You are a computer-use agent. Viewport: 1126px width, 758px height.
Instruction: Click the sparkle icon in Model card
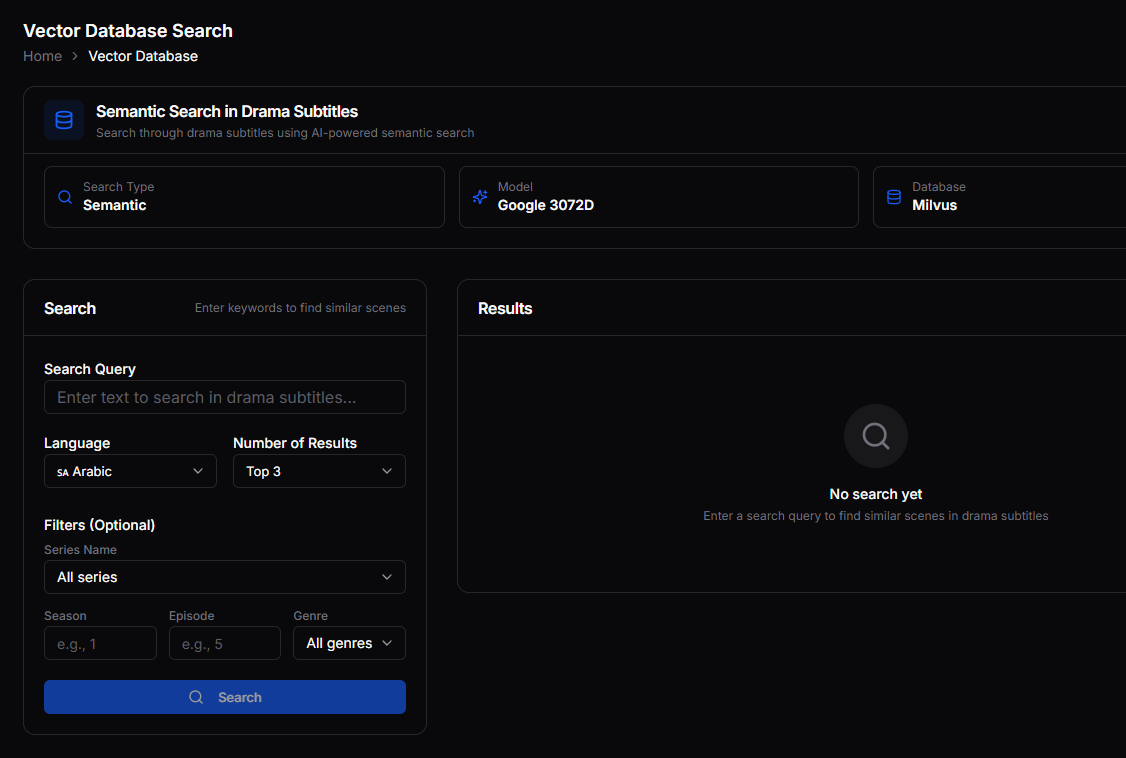pos(480,197)
